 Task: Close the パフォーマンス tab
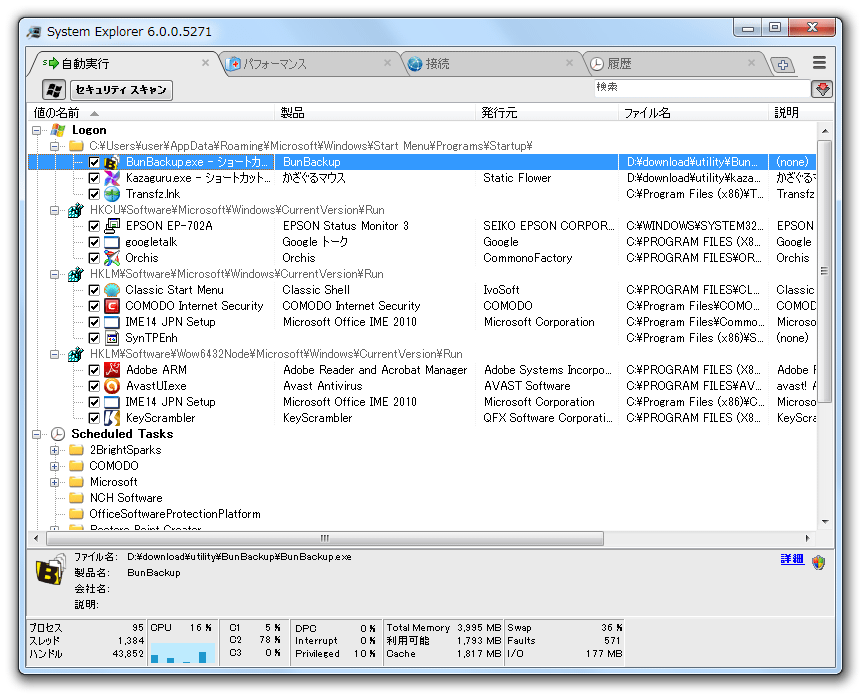point(387,63)
